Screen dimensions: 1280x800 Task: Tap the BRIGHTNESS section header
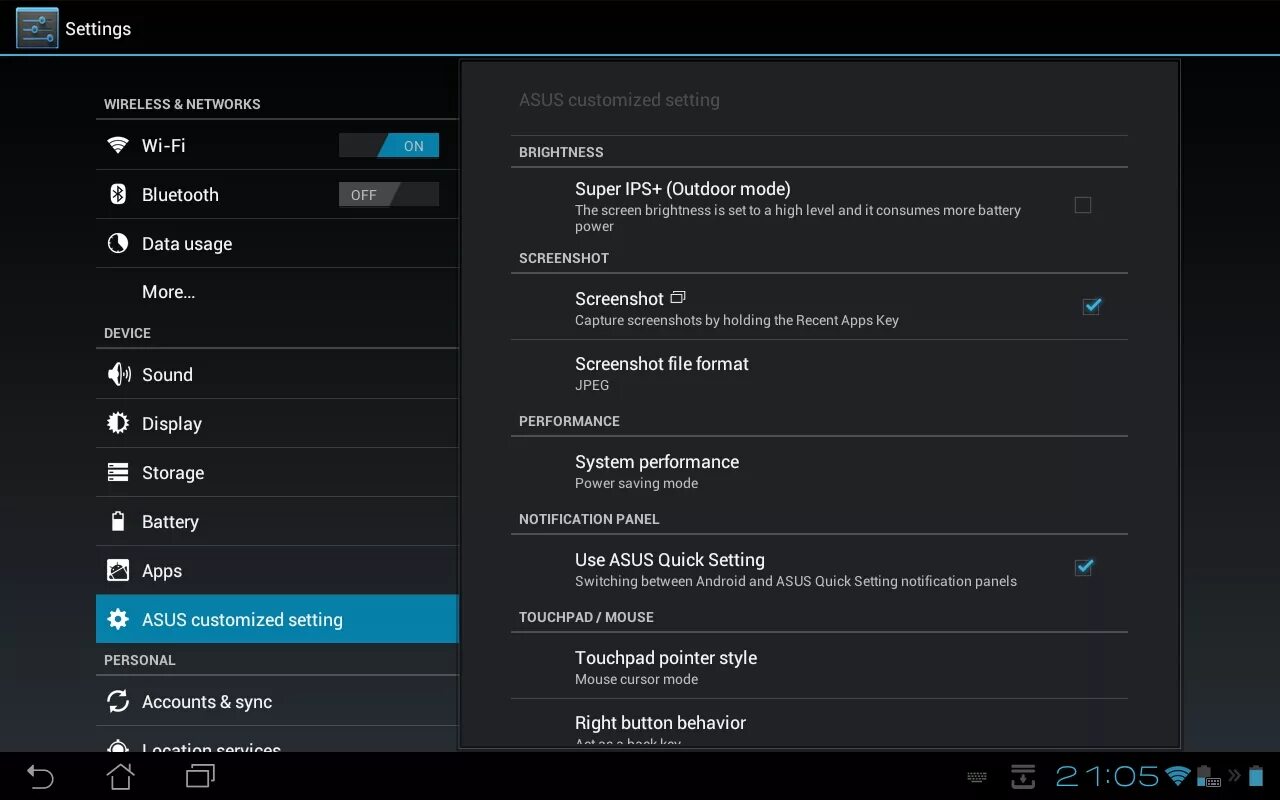561,152
